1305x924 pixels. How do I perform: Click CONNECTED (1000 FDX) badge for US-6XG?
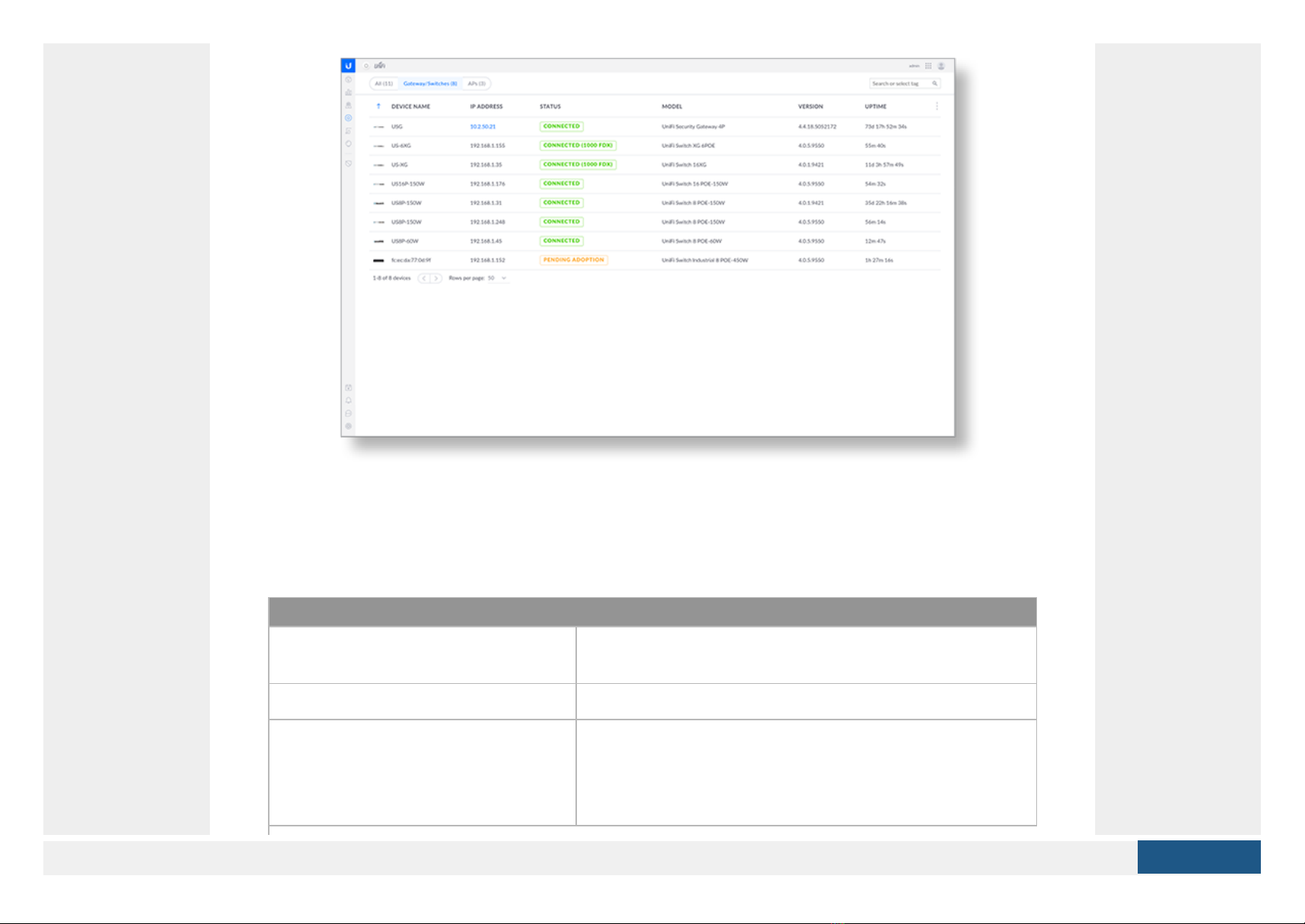[578, 146]
